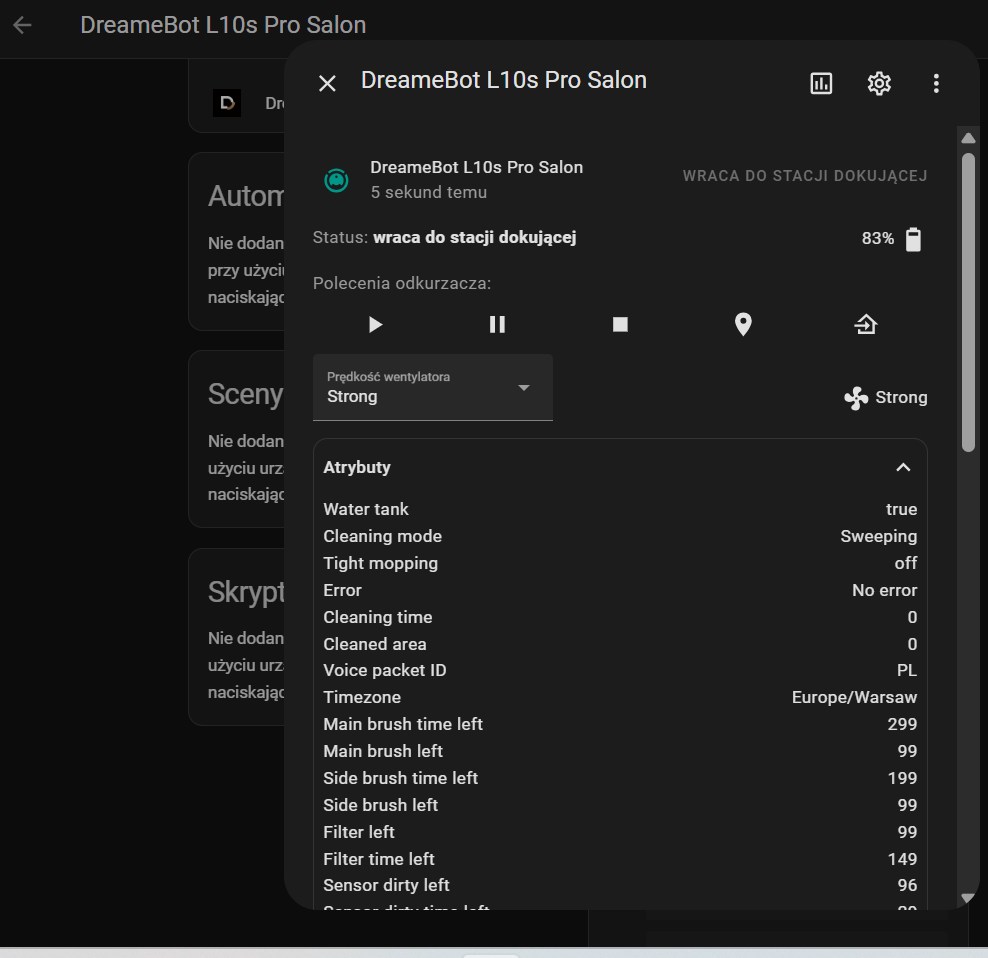Click the dialog title 'DreameBot L10s Pro Salon'
Screen dimensions: 988x958
tap(503, 81)
